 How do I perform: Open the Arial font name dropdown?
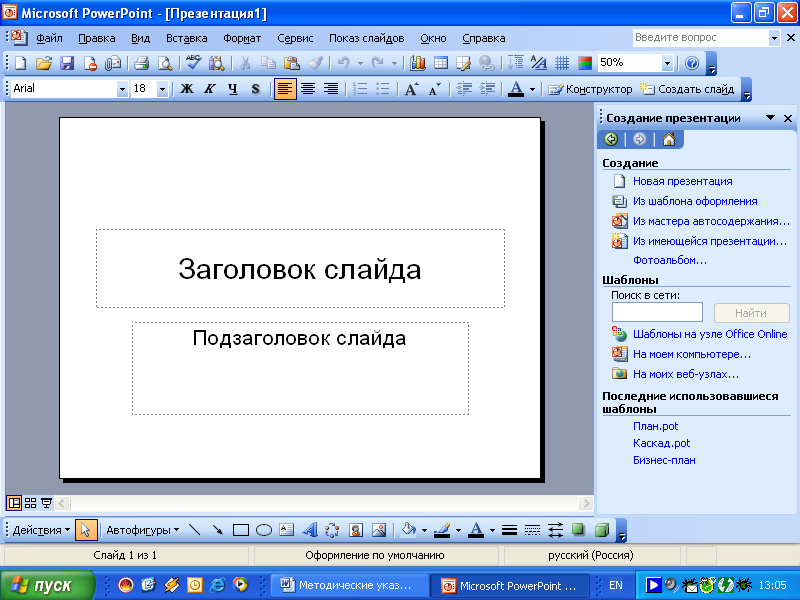[122, 89]
